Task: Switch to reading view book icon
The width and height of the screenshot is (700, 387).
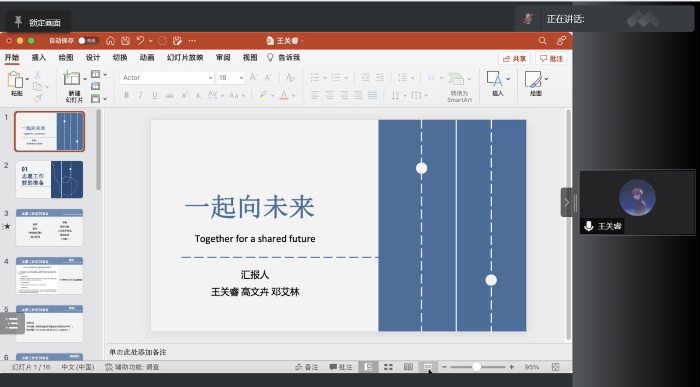Action: (408, 367)
